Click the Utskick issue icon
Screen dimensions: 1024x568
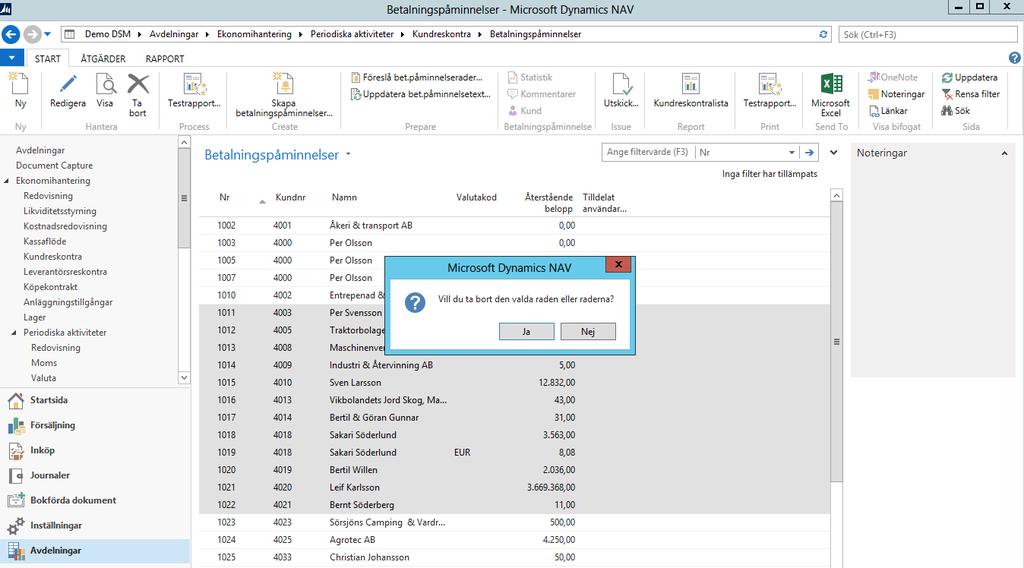pyautogui.click(x=621, y=84)
